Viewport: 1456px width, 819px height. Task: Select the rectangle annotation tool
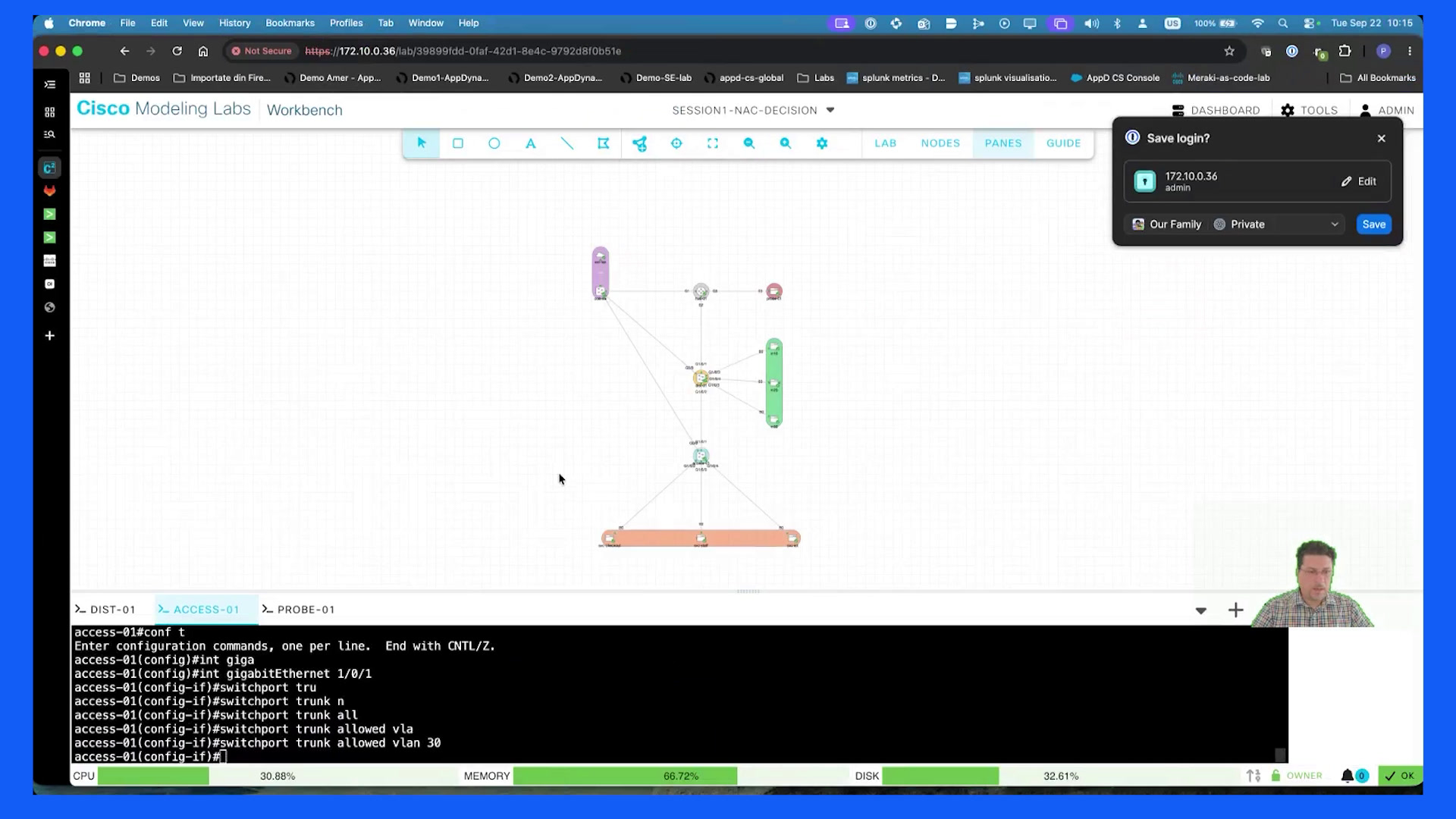tap(458, 143)
